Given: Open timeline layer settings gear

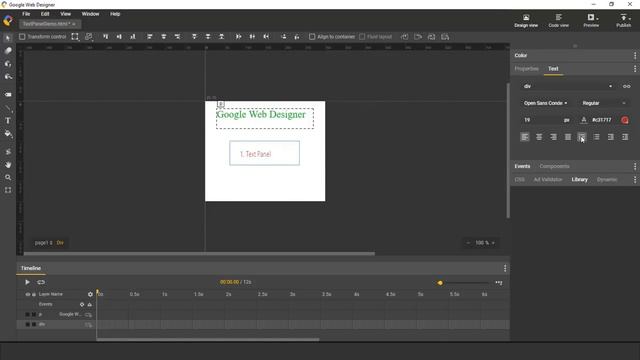Looking at the screenshot, I should tap(90, 294).
